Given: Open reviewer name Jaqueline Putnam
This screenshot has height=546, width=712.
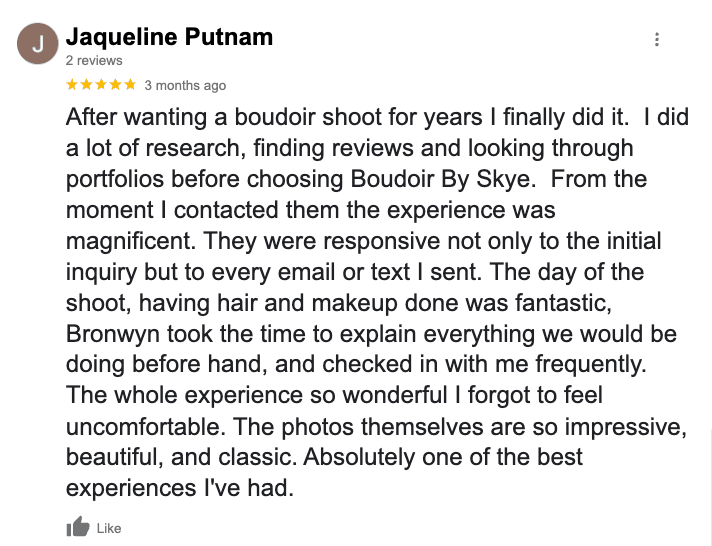Looking at the screenshot, I should [169, 37].
